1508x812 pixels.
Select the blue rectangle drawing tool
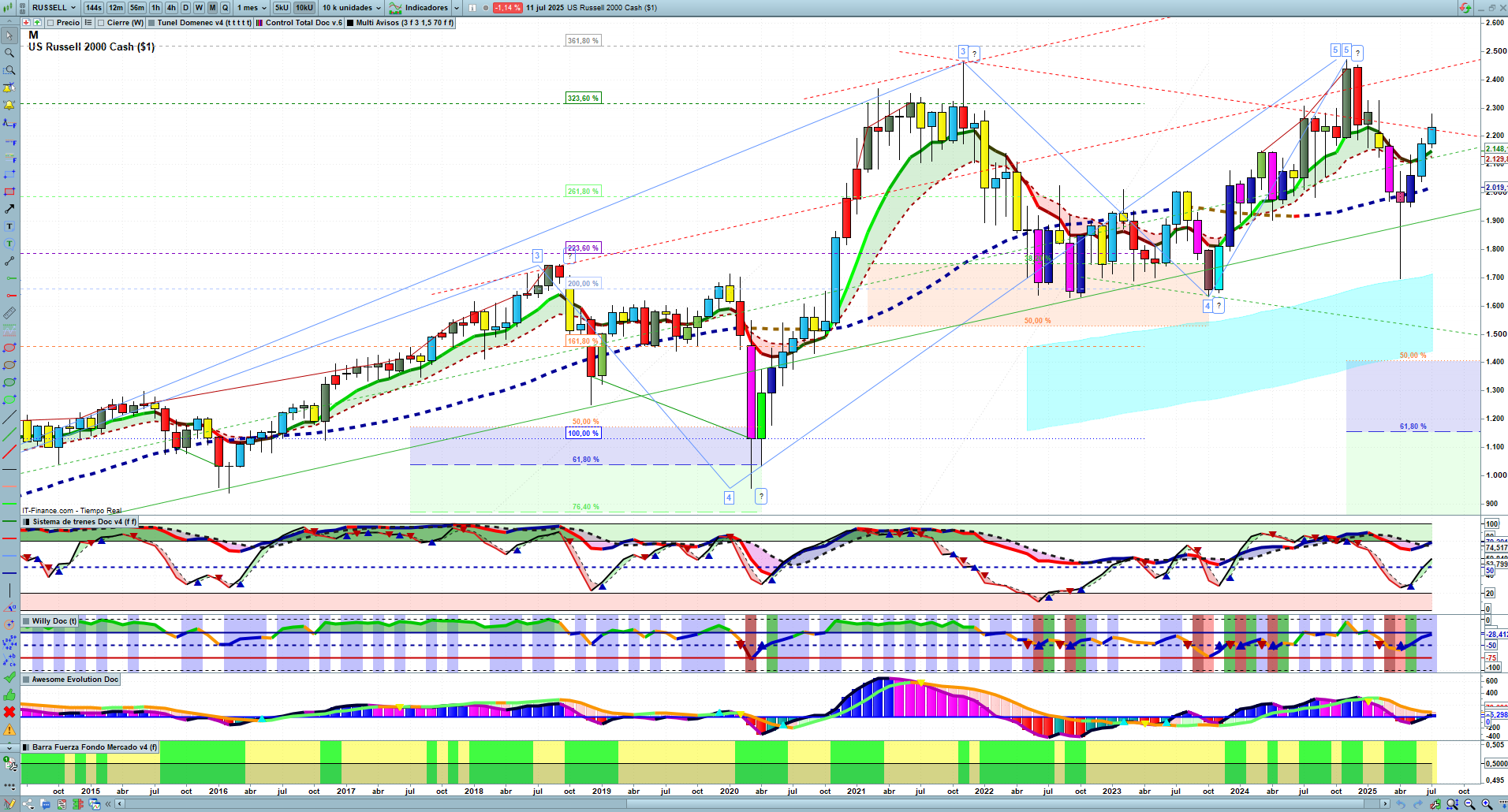pos(9,174)
